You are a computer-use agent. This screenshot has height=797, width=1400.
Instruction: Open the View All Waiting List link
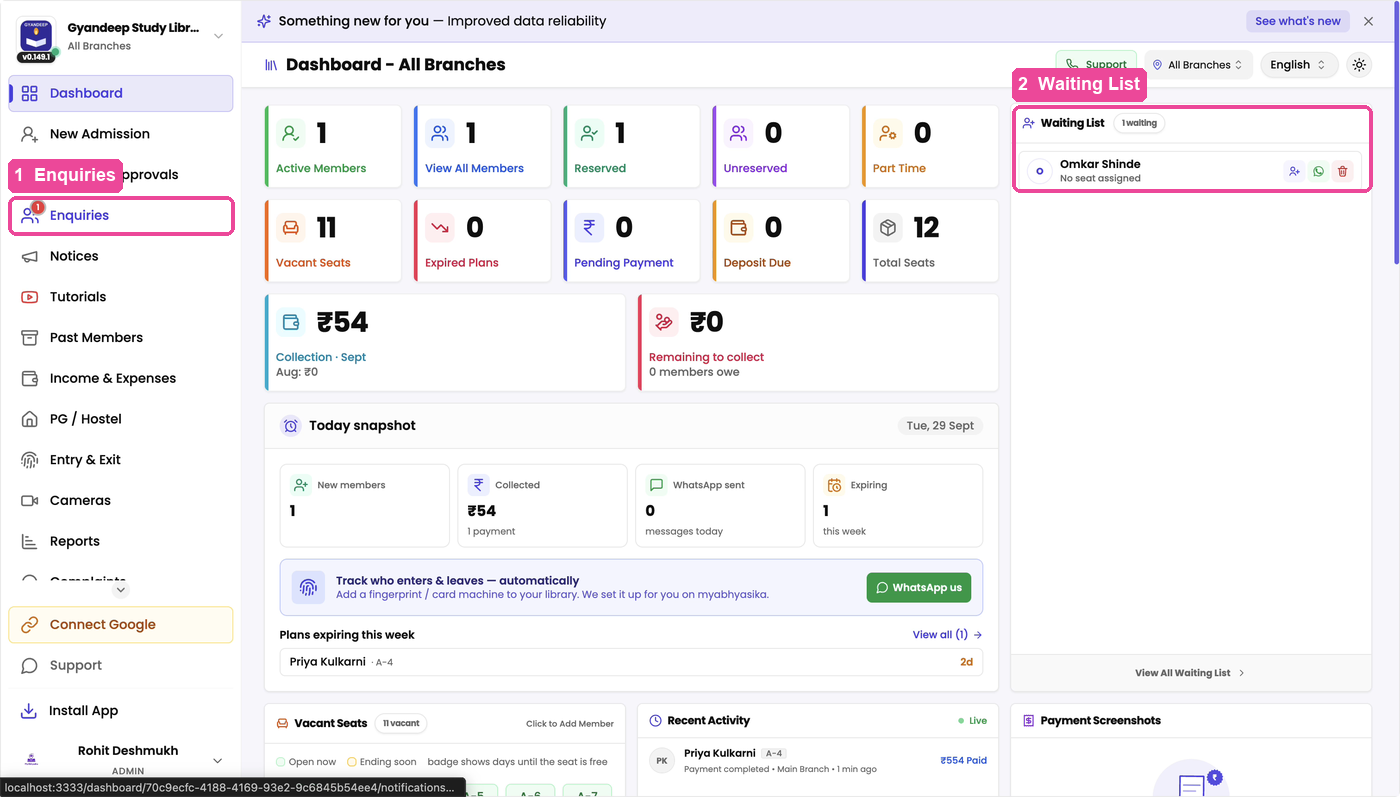[x=1190, y=673]
